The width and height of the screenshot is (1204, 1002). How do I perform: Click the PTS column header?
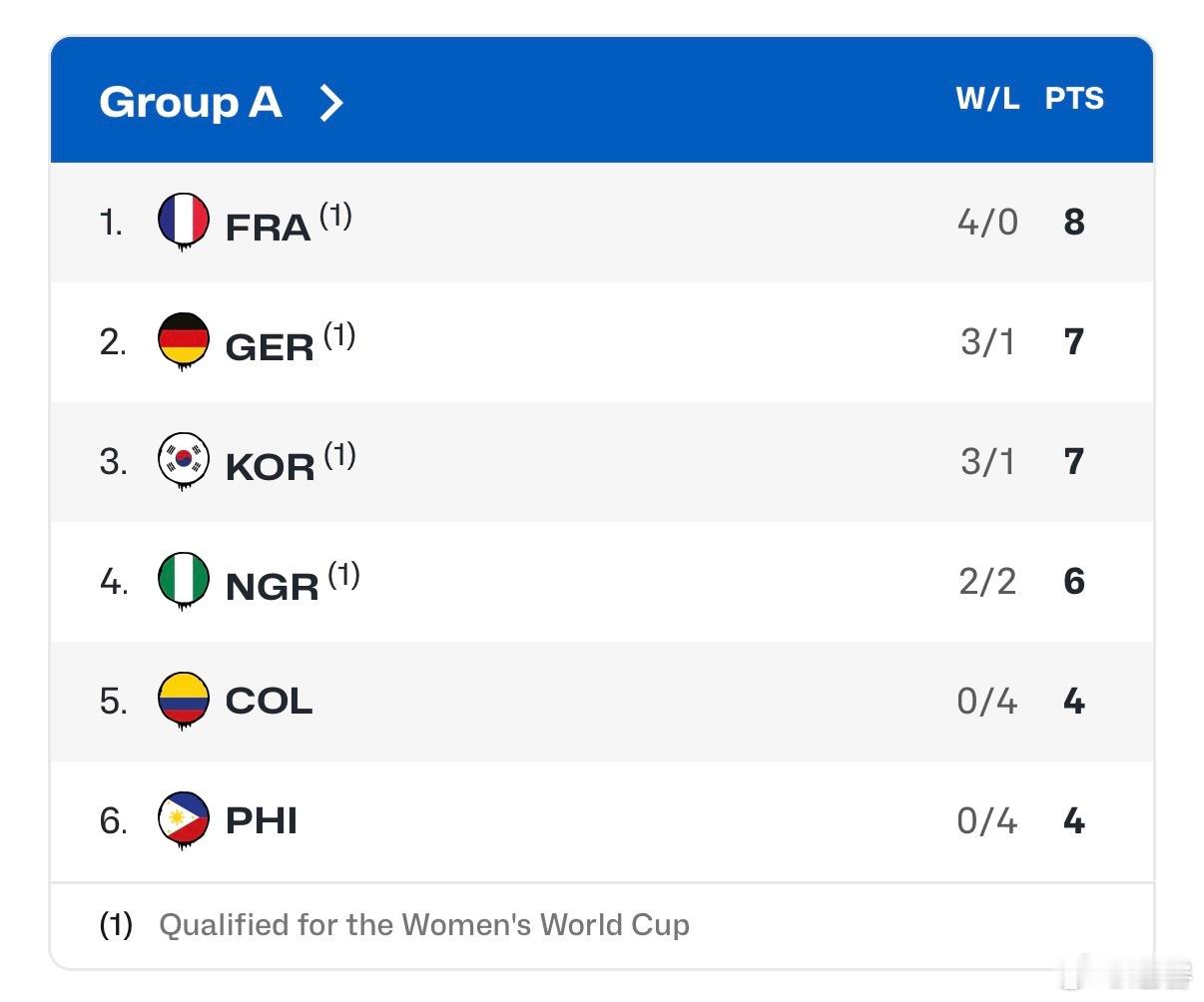tap(1074, 99)
